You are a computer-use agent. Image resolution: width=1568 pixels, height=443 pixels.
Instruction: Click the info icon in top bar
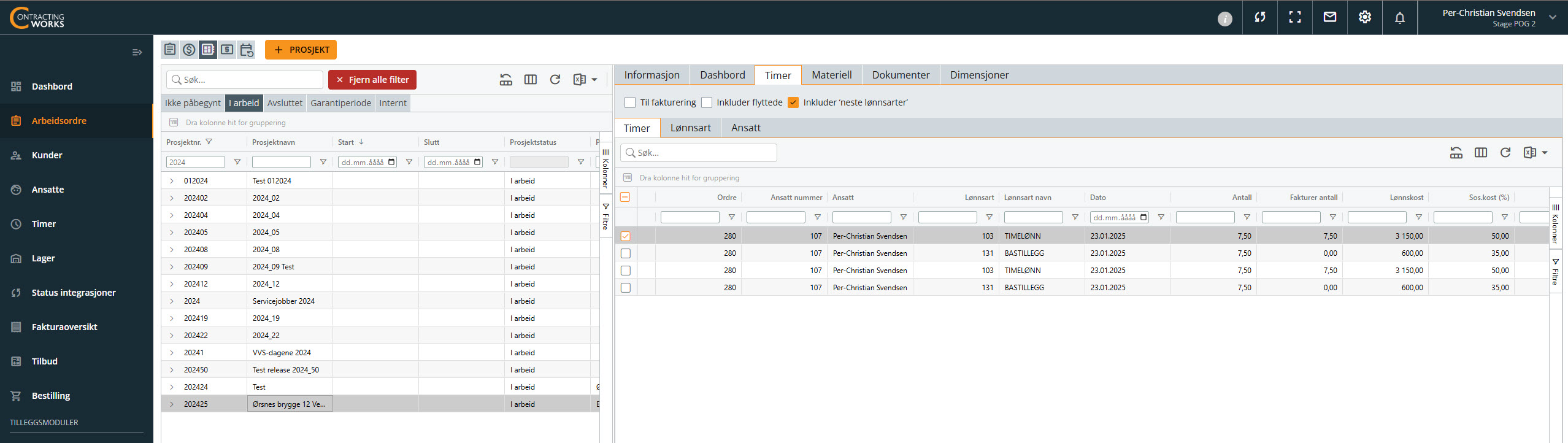(x=1224, y=18)
